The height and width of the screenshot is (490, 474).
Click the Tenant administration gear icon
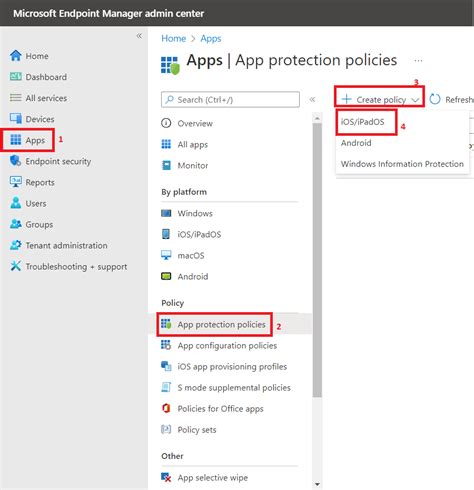[x=16, y=245]
